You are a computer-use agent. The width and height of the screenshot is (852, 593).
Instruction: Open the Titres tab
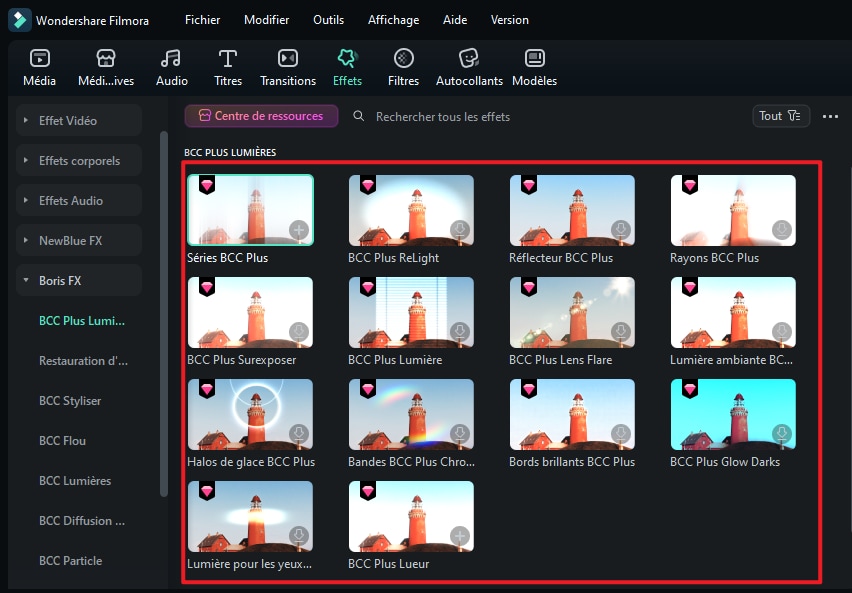pos(228,67)
